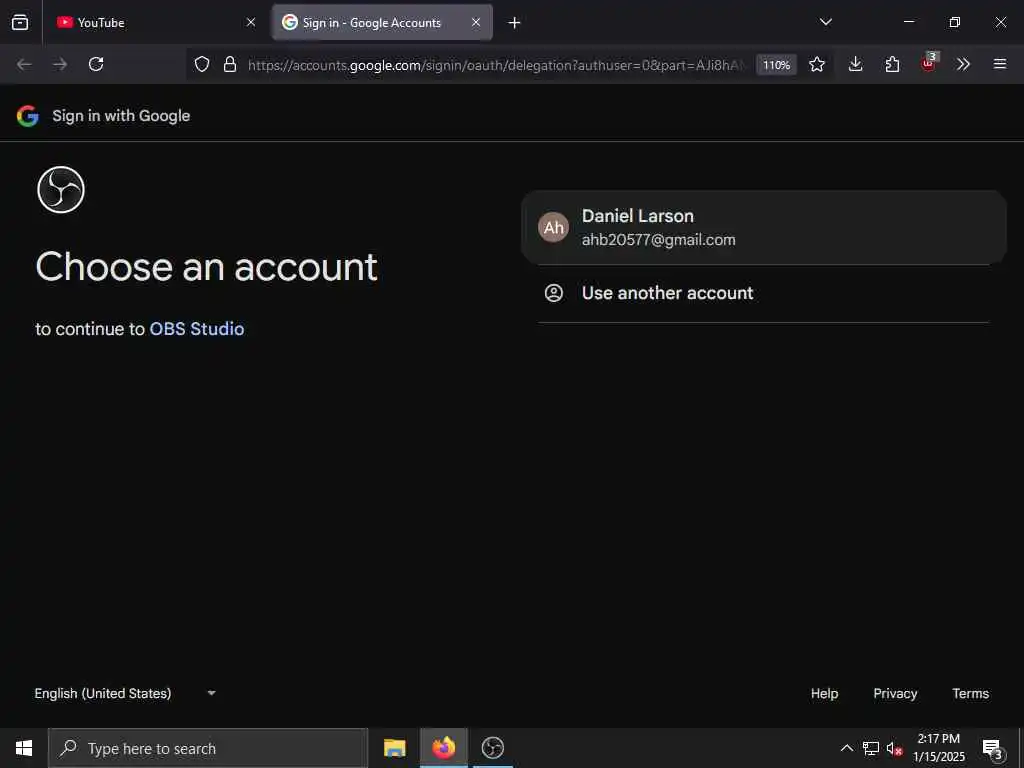This screenshot has height=768, width=1024.
Task: Open the OBS Studio link
Action: (x=197, y=328)
